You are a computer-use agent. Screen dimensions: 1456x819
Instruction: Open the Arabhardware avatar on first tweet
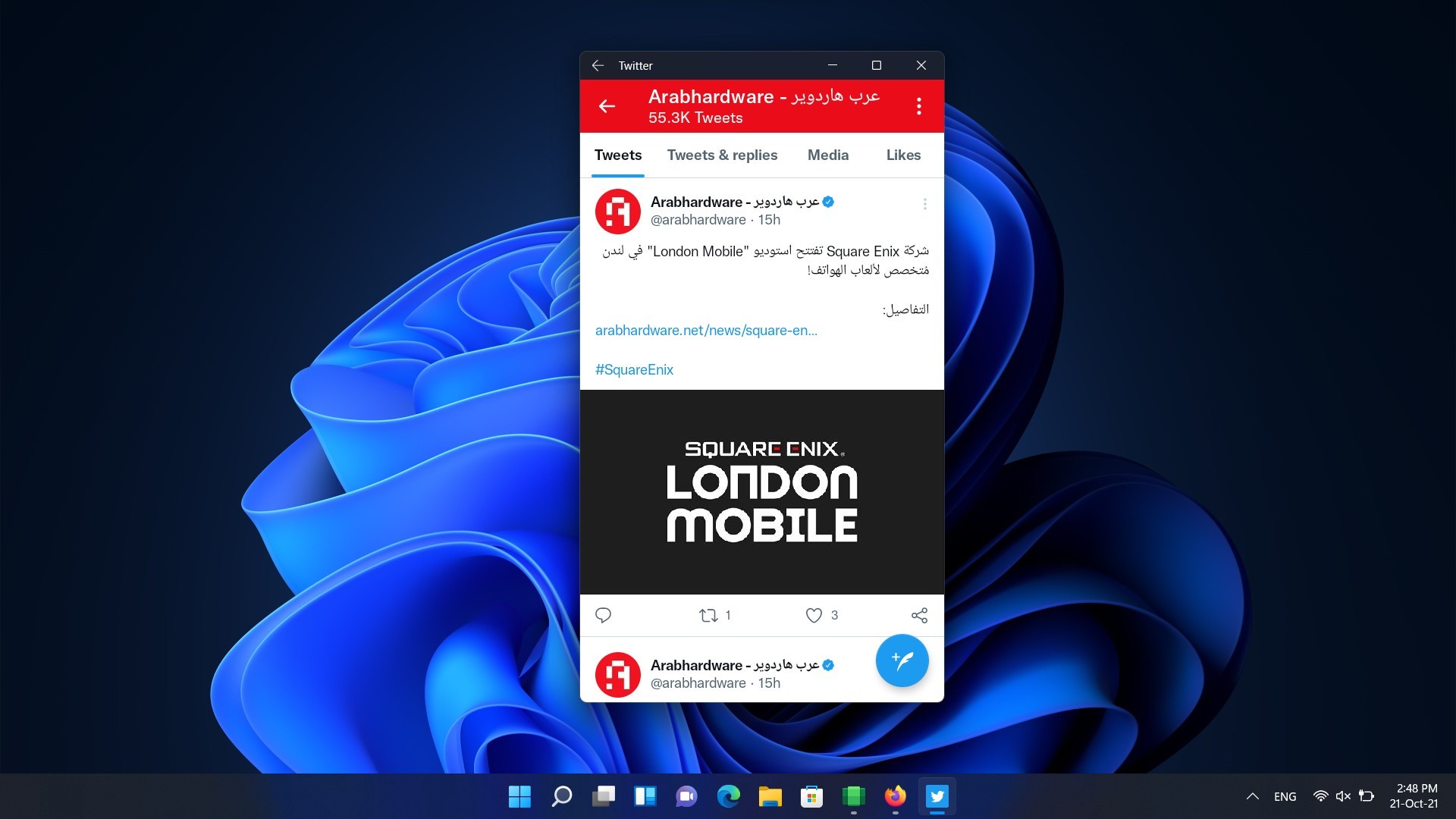(x=618, y=212)
